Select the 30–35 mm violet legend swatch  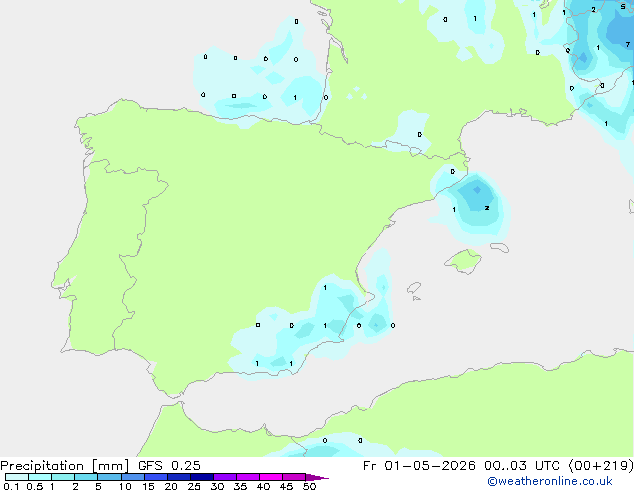click(x=225, y=477)
